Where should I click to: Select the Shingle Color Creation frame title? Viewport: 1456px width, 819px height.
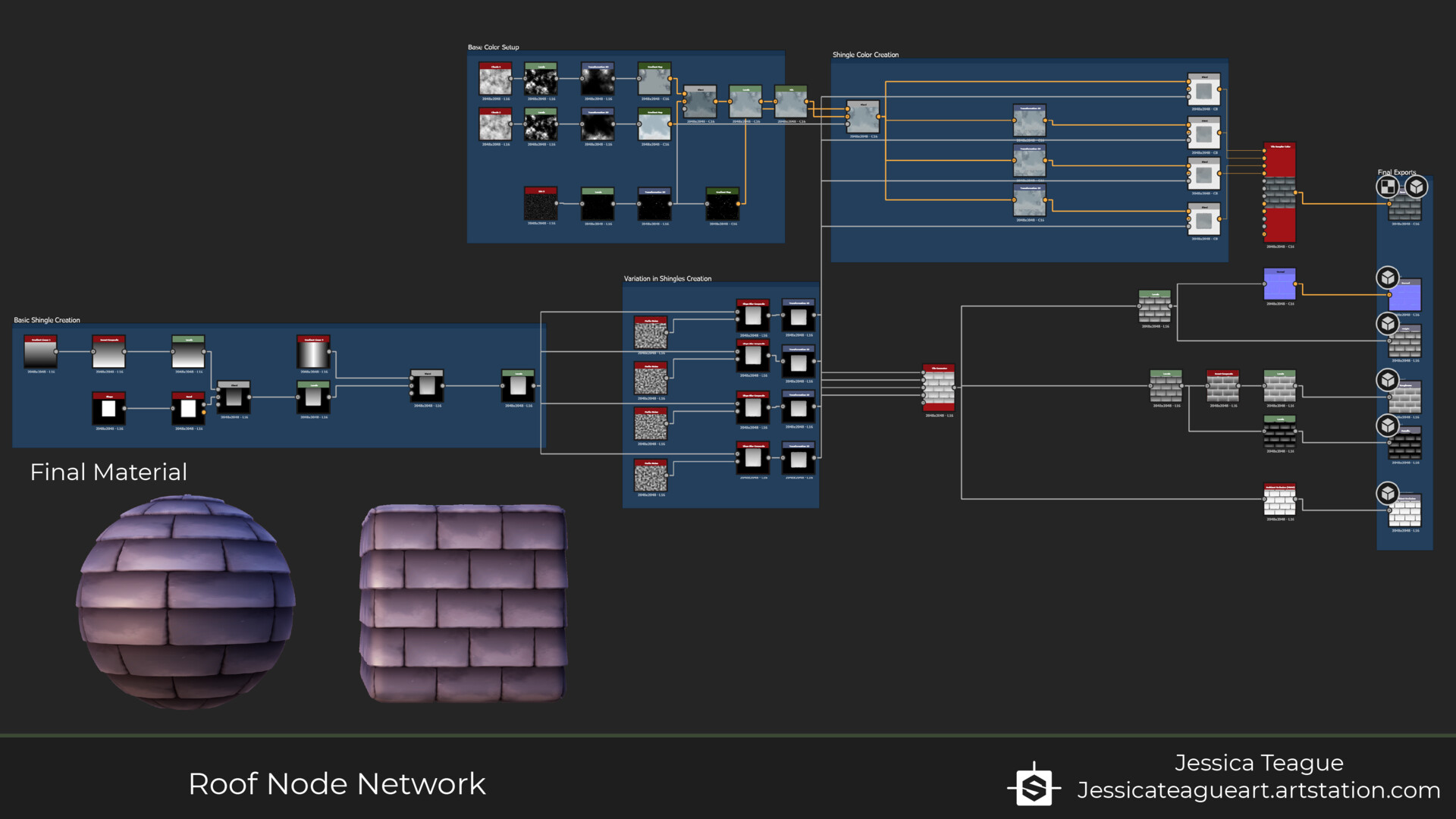click(865, 55)
